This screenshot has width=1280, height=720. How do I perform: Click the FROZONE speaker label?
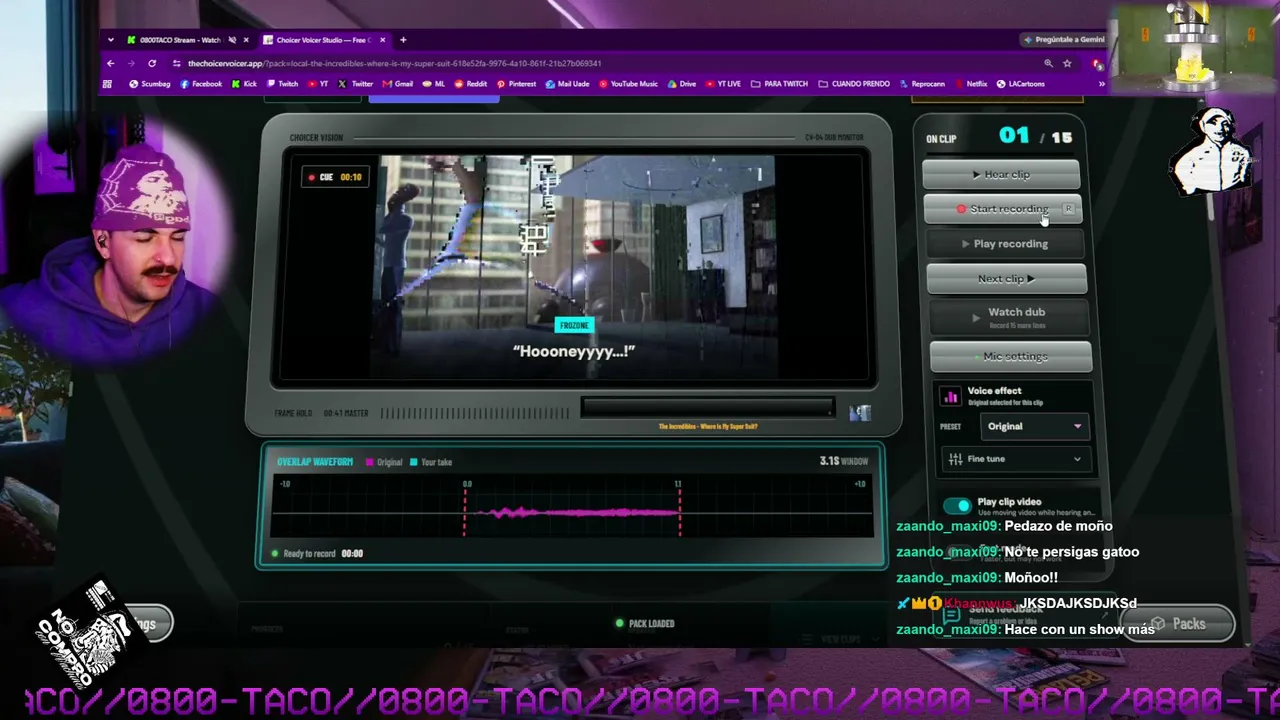pos(574,325)
